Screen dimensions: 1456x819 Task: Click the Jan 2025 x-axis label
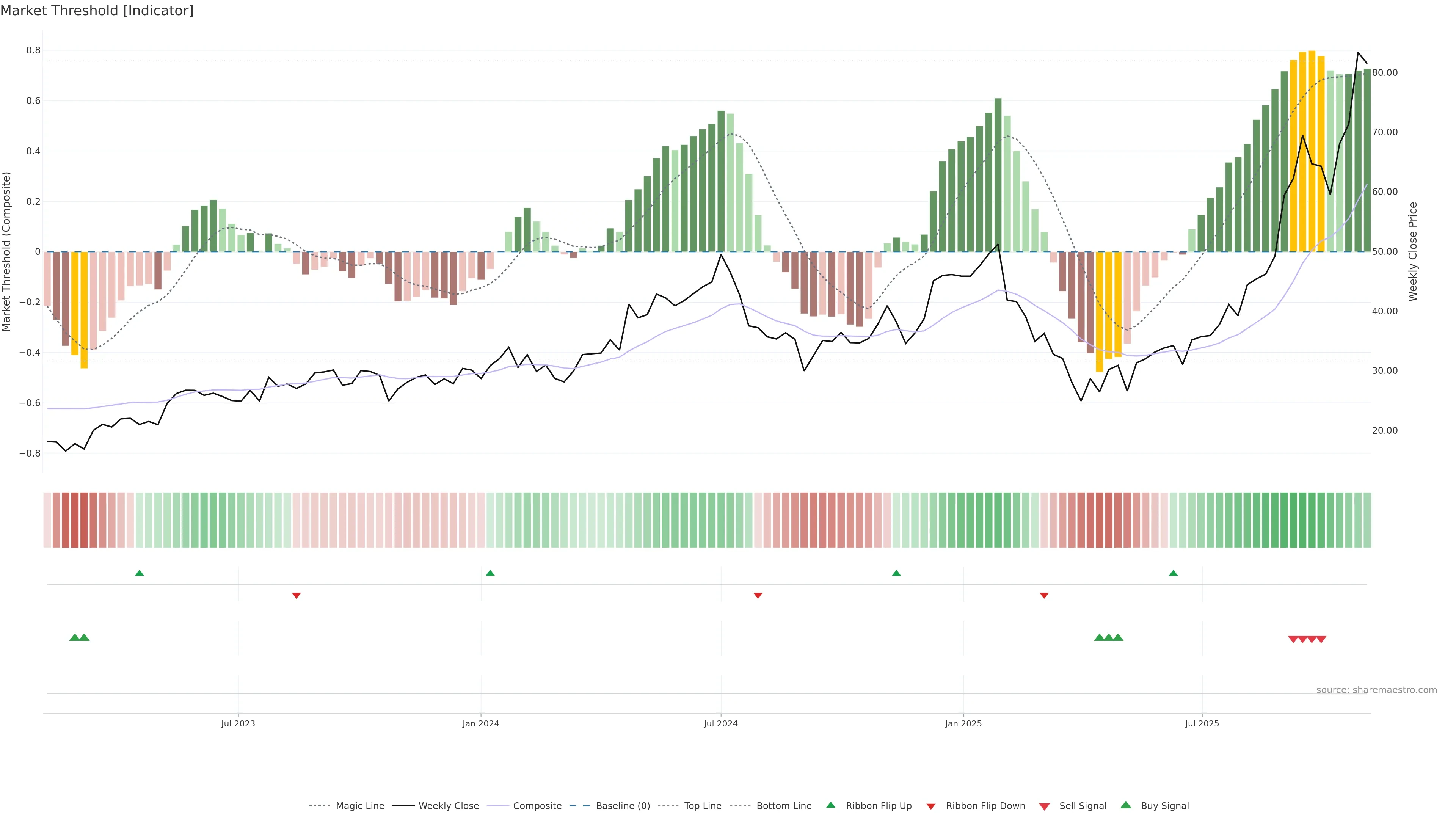(x=963, y=723)
